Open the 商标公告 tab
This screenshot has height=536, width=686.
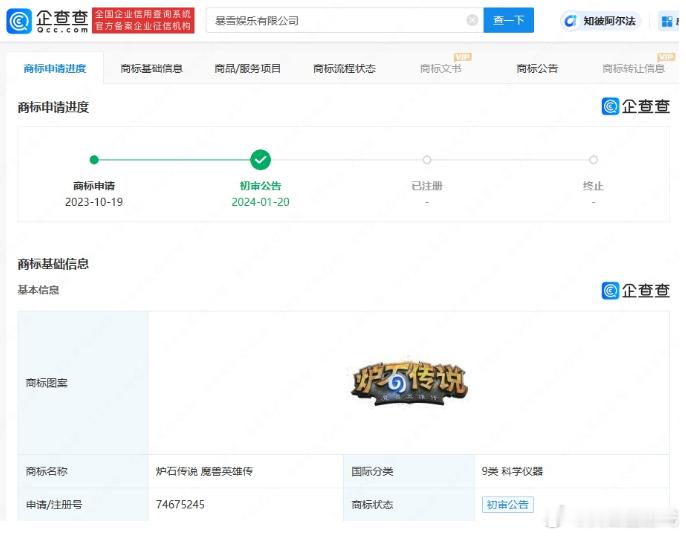click(x=537, y=68)
